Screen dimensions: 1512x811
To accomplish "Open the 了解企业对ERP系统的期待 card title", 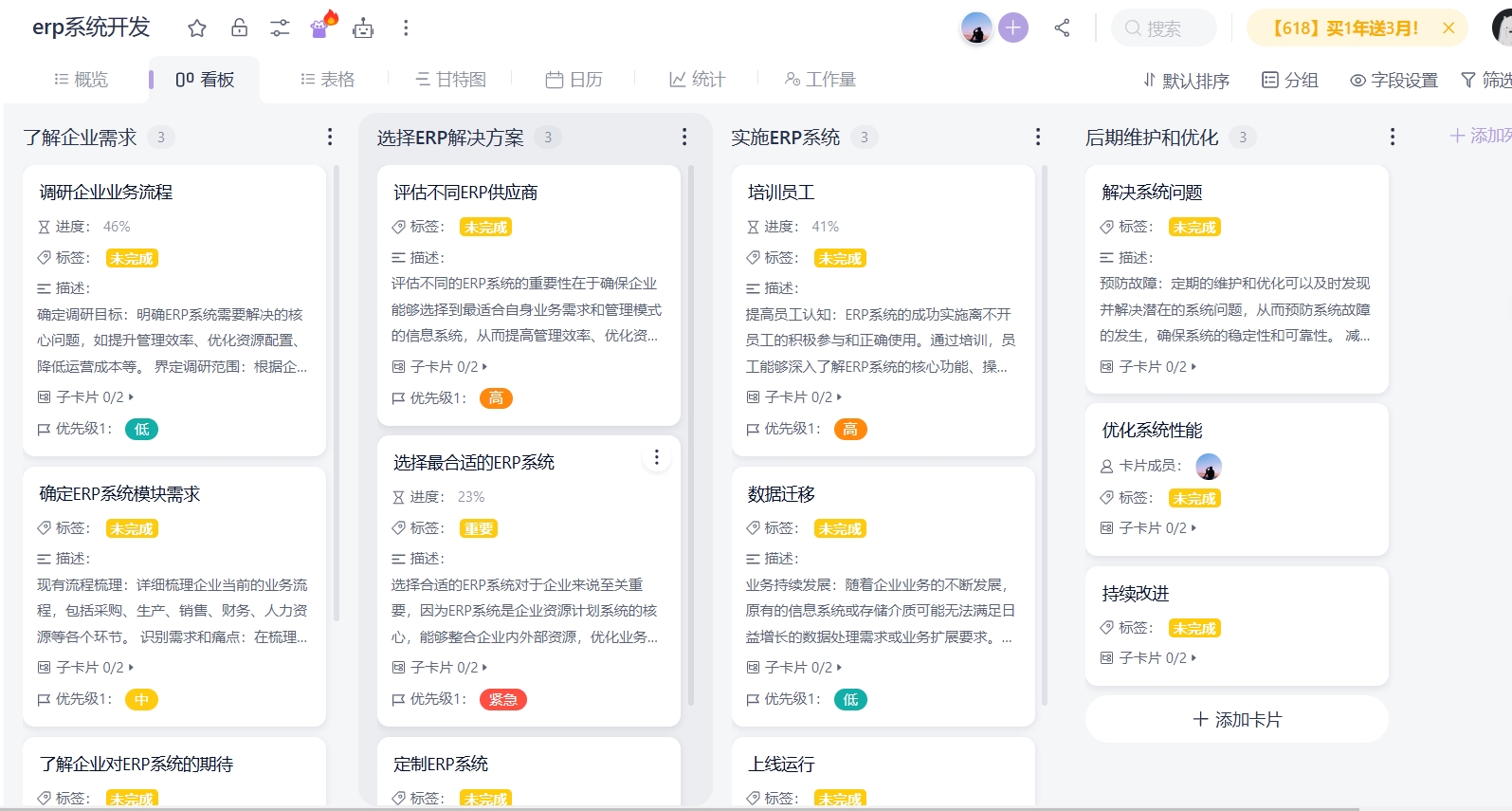I will (137, 765).
